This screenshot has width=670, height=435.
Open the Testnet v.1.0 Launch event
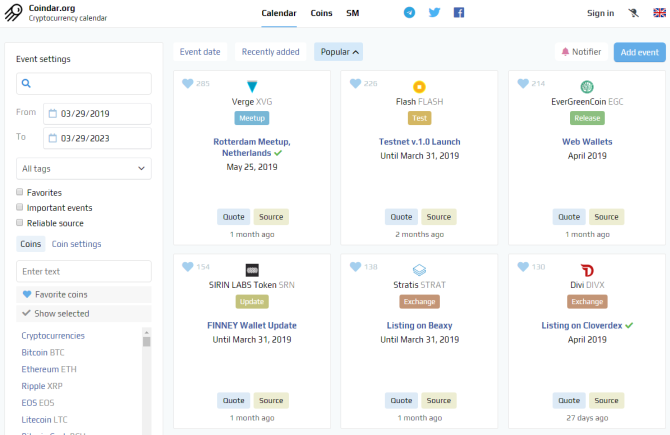[419, 142]
